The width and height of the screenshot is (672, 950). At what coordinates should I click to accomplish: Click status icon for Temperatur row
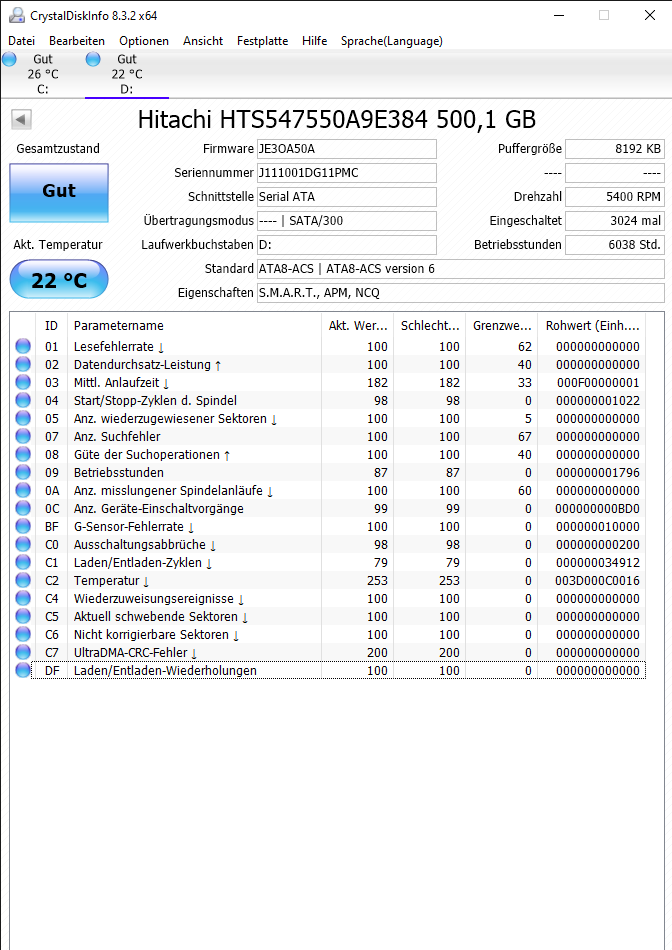point(23,580)
